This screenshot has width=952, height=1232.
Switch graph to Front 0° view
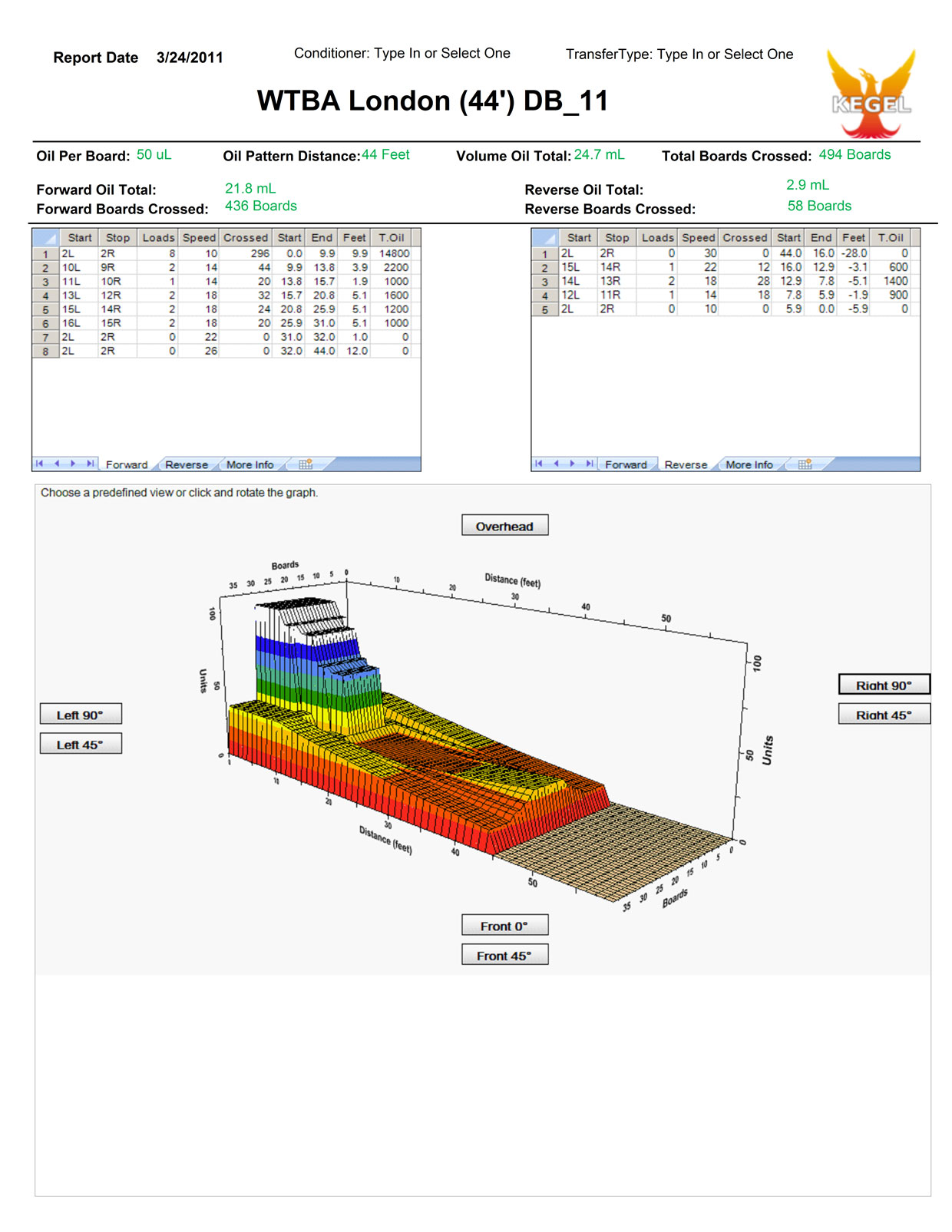point(504,926)
